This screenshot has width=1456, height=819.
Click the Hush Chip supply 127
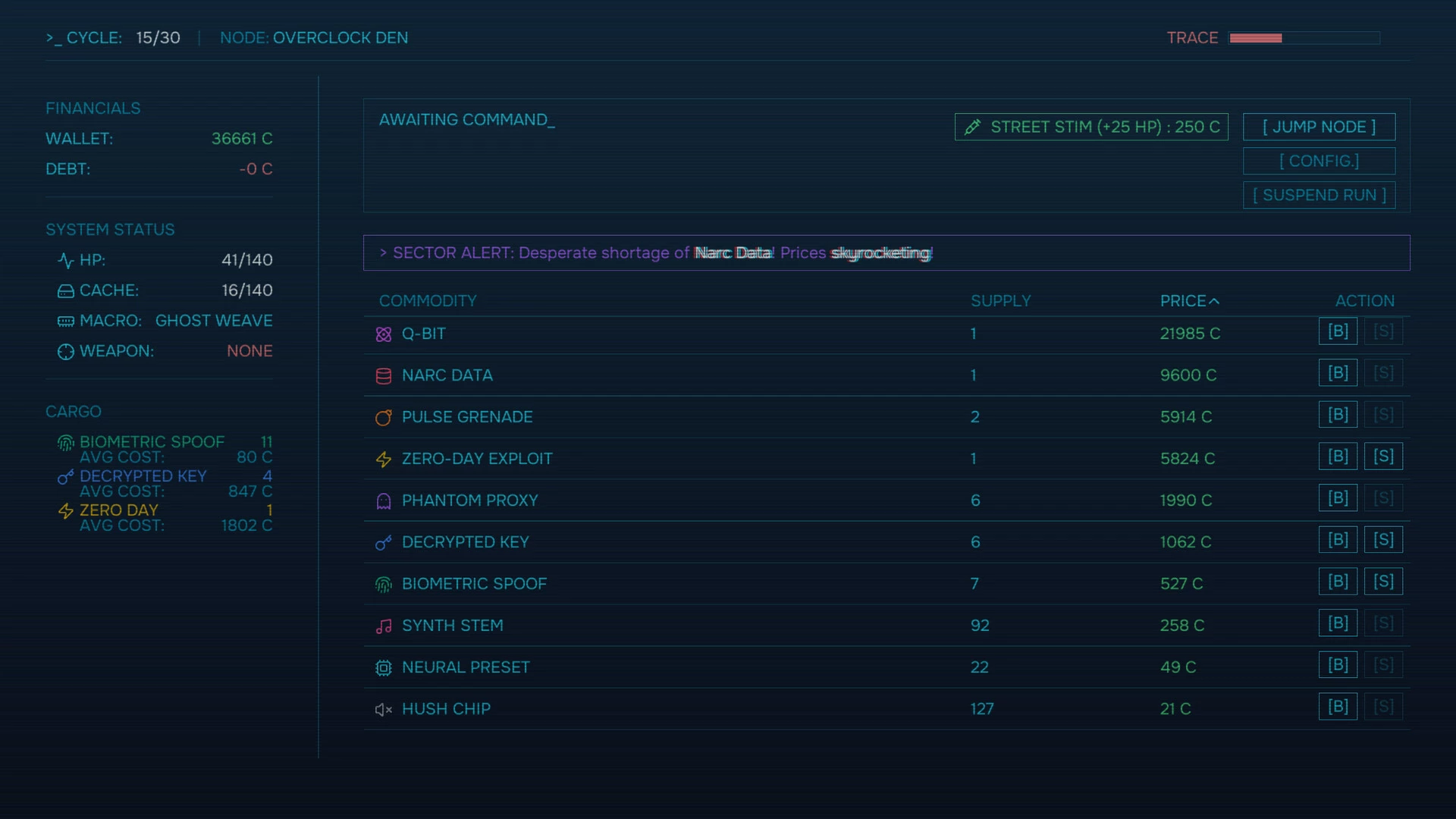click(982, 709)
